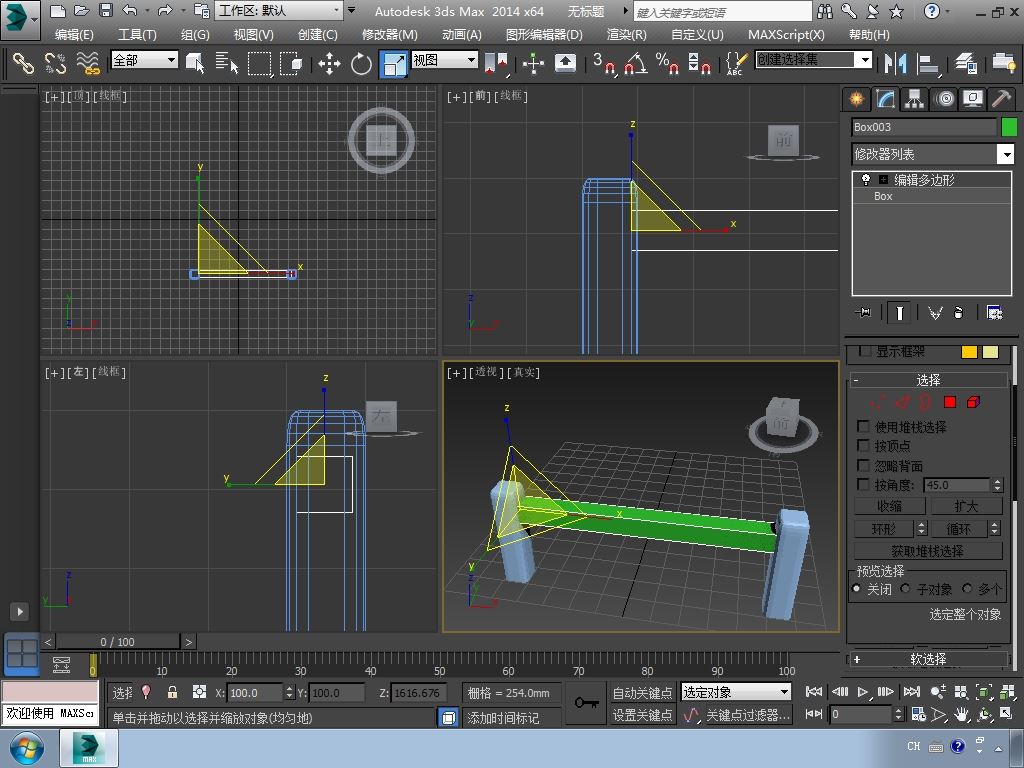The width and height of the screenshot is (1024, 768).
Task: Toggle the Spinner Snap icon
Action: point(699,63)
